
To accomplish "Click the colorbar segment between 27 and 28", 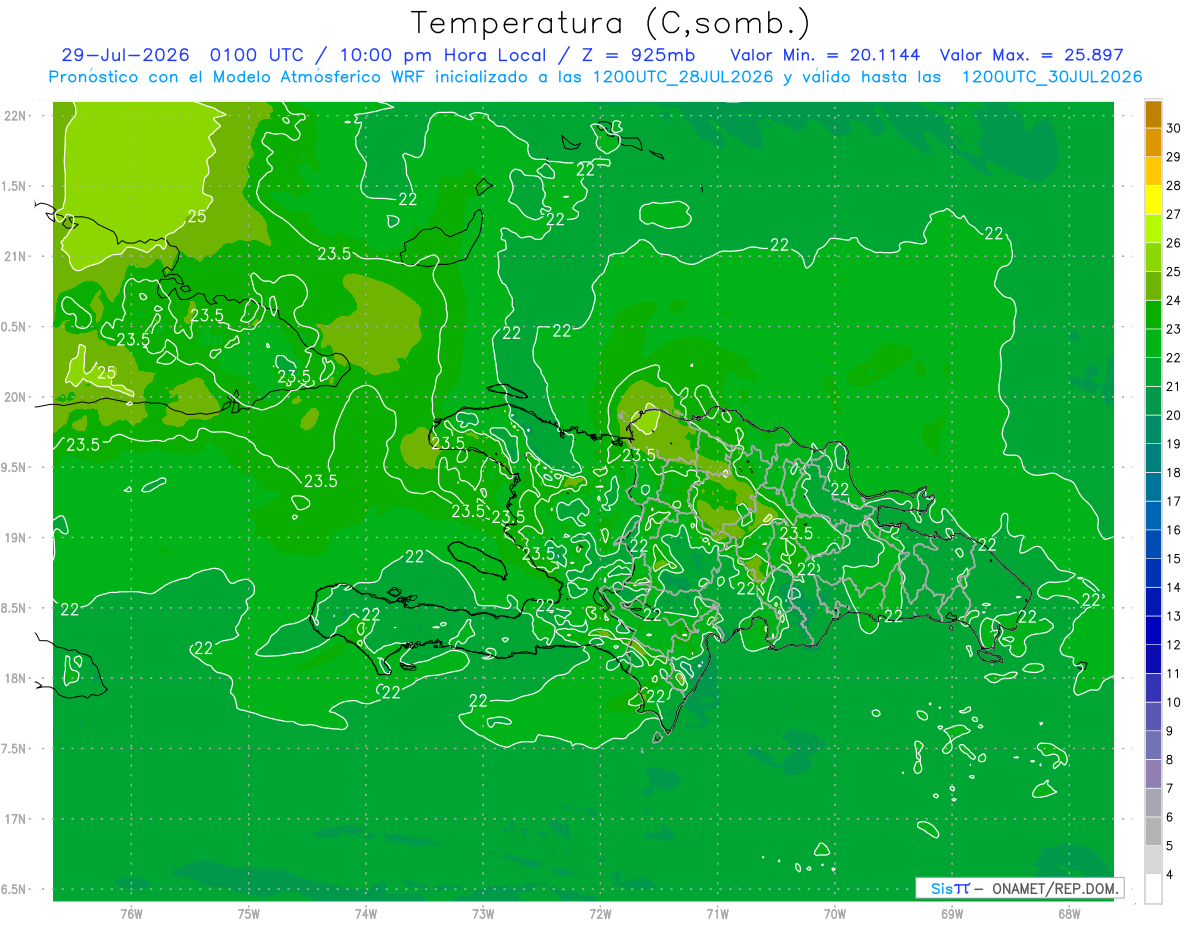I will pyautogui.click(x=1153, y=200).
